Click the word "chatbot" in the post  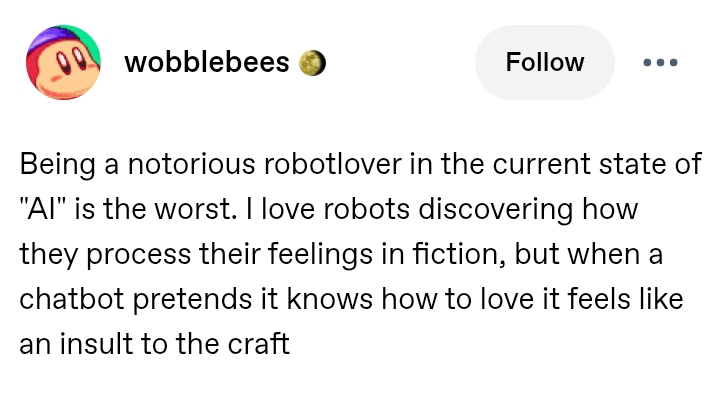coord(67,300)
